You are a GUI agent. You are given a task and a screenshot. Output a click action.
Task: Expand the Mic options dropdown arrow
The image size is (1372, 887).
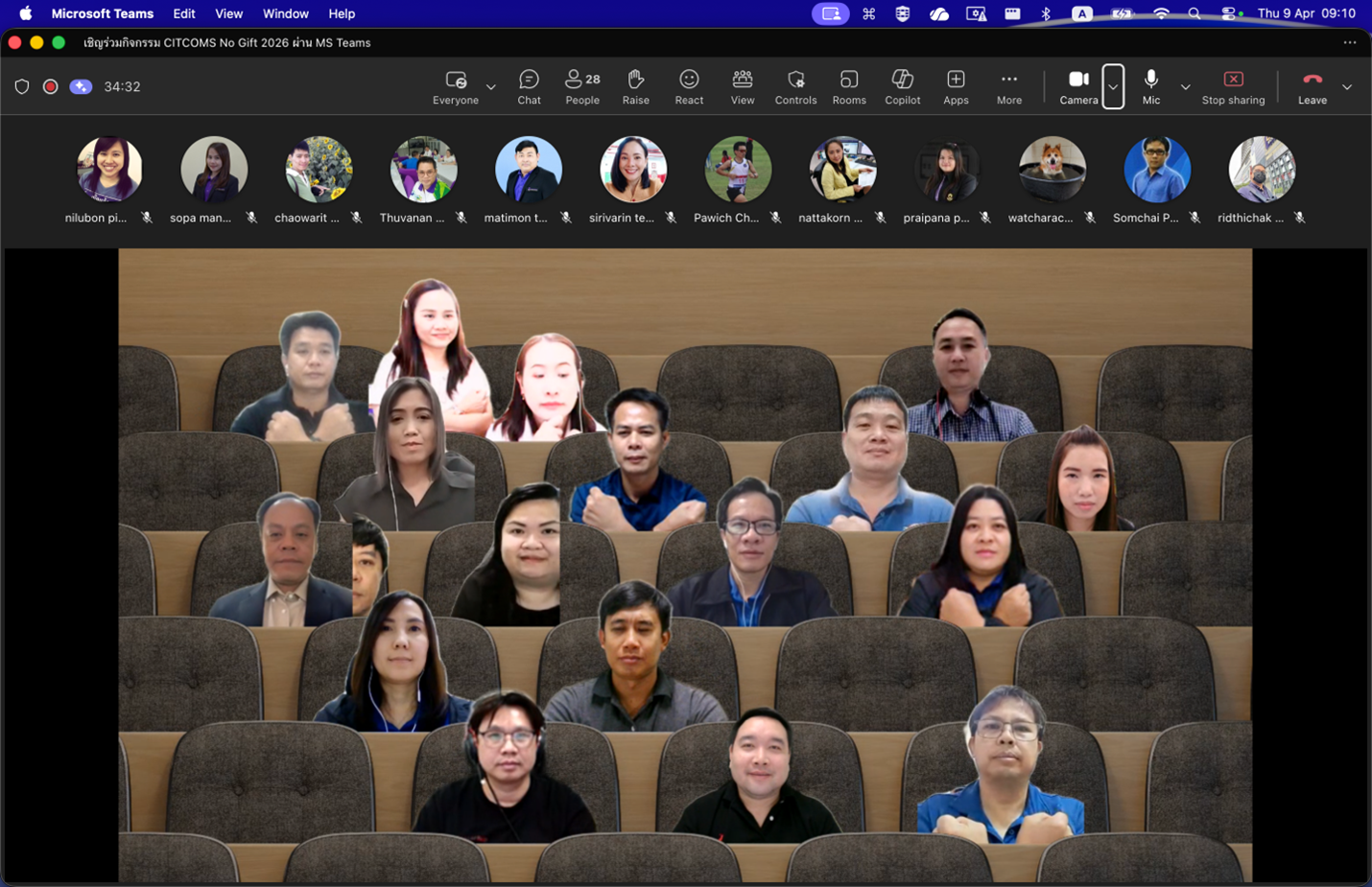pyautogui.click(x=1186, y=86)
